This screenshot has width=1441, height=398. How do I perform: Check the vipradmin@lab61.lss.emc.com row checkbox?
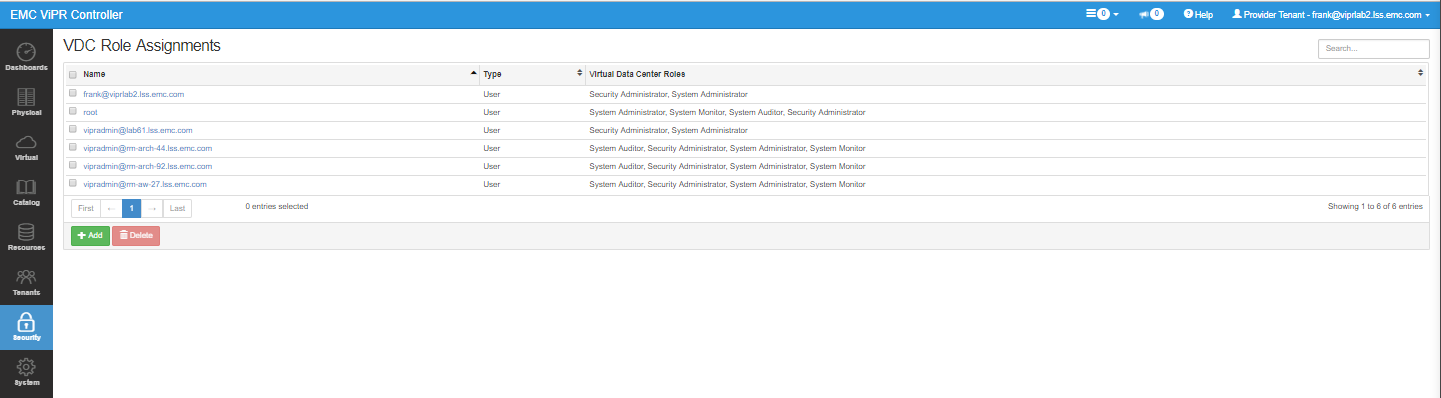coord(72,129)
